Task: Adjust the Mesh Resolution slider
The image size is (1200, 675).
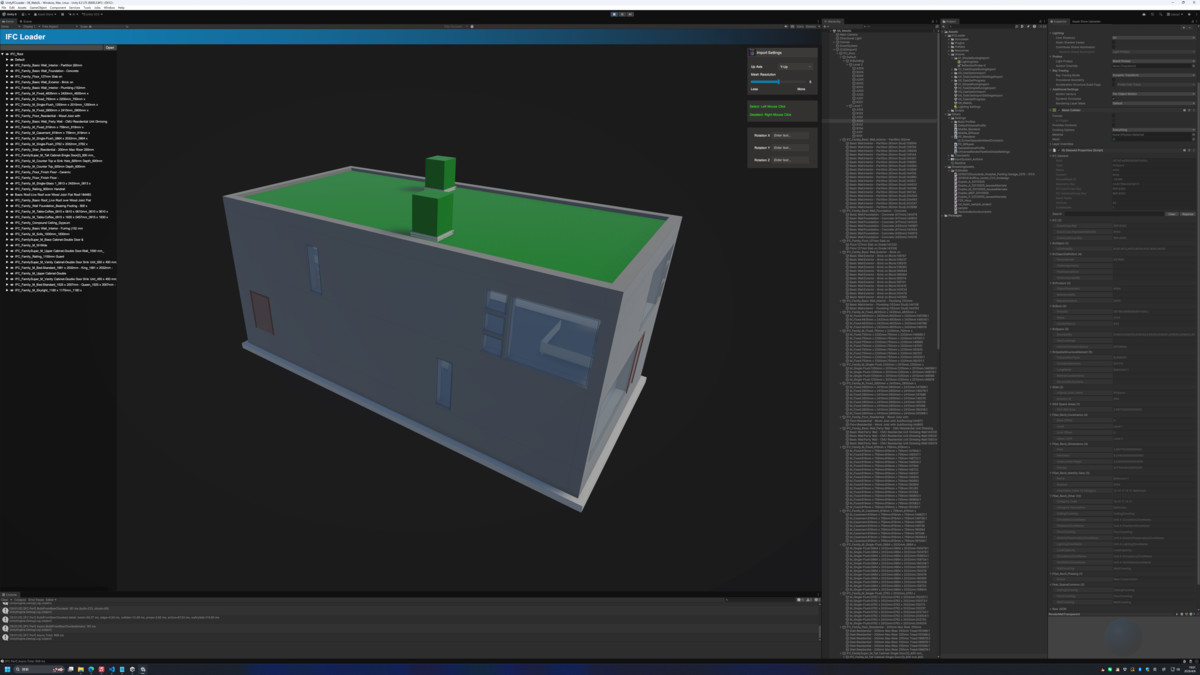Action: 781,82
